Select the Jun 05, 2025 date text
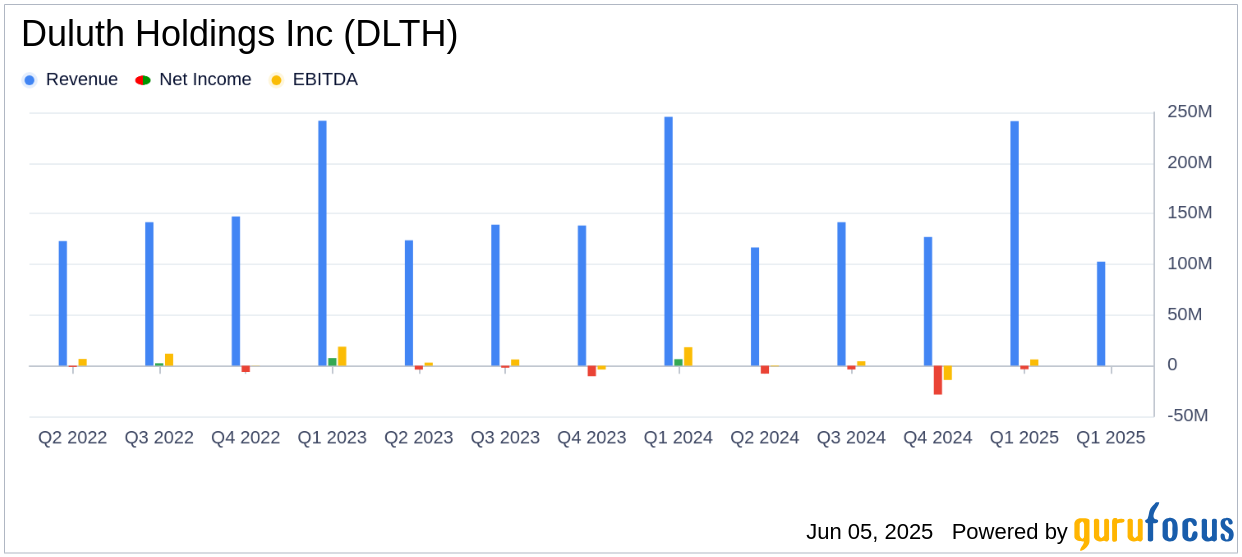Viewport: 1242px width, 557px height. coord(869,532)
